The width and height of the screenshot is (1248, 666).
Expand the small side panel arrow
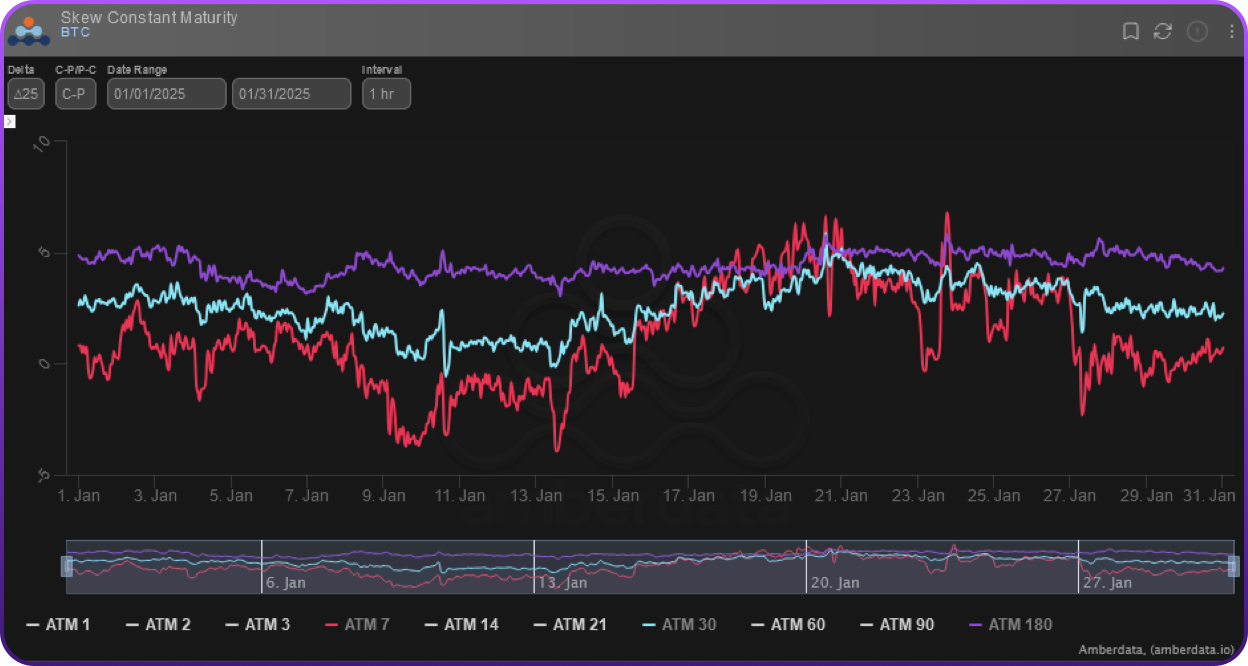(x=9, y=121)
